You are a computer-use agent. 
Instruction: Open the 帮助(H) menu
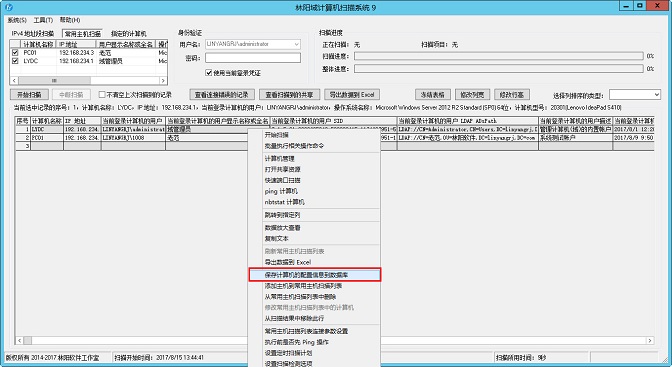pos(69,20)
